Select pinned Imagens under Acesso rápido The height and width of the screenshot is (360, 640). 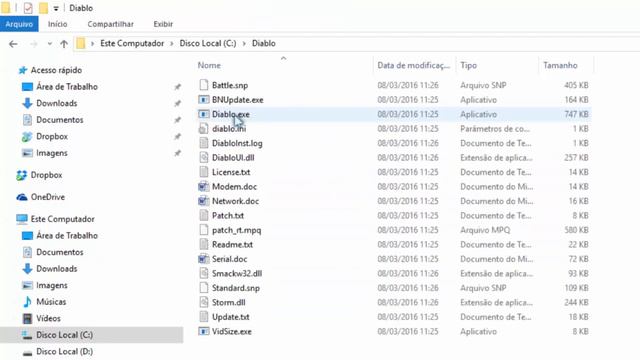pos(52,153)
